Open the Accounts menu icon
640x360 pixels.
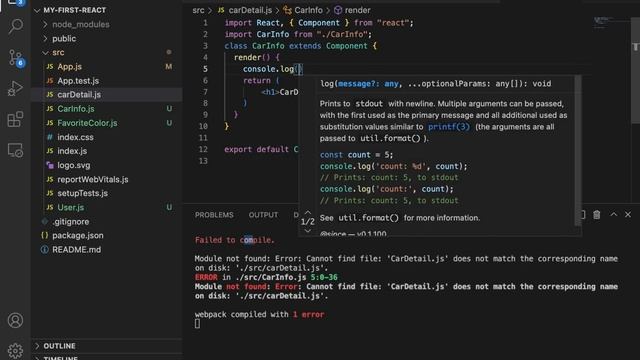coord(16,320)
